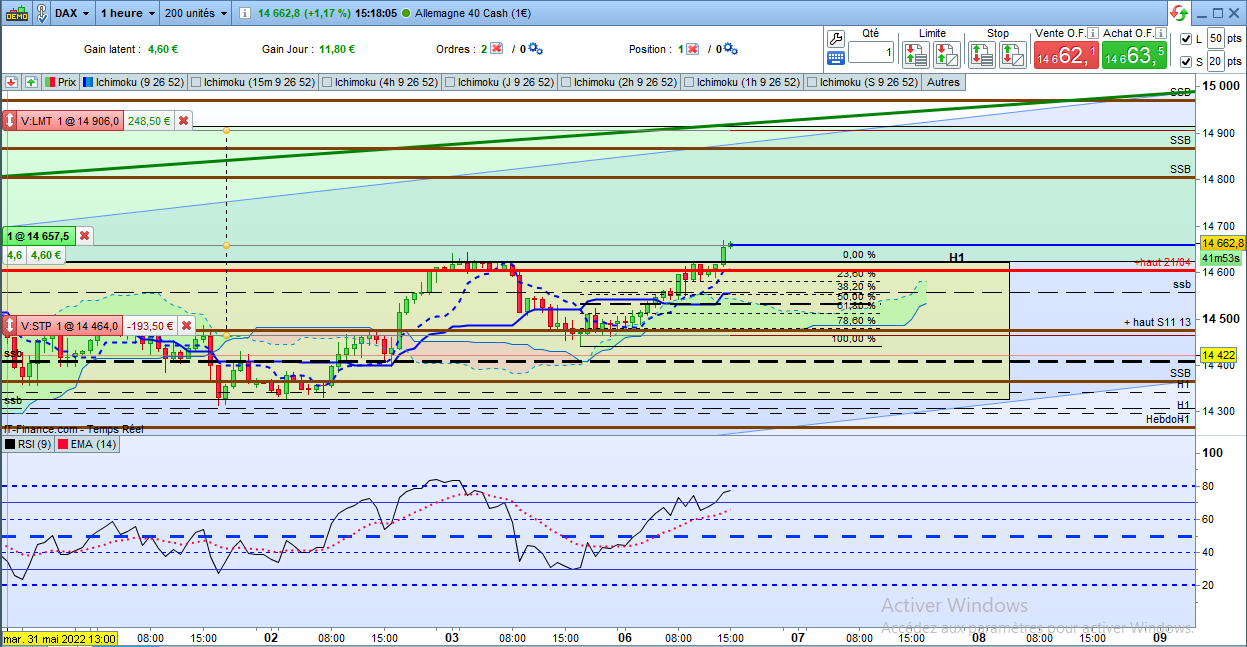
Task: Select the RSI (9) indicator label
Action: (x=28, y=444)
